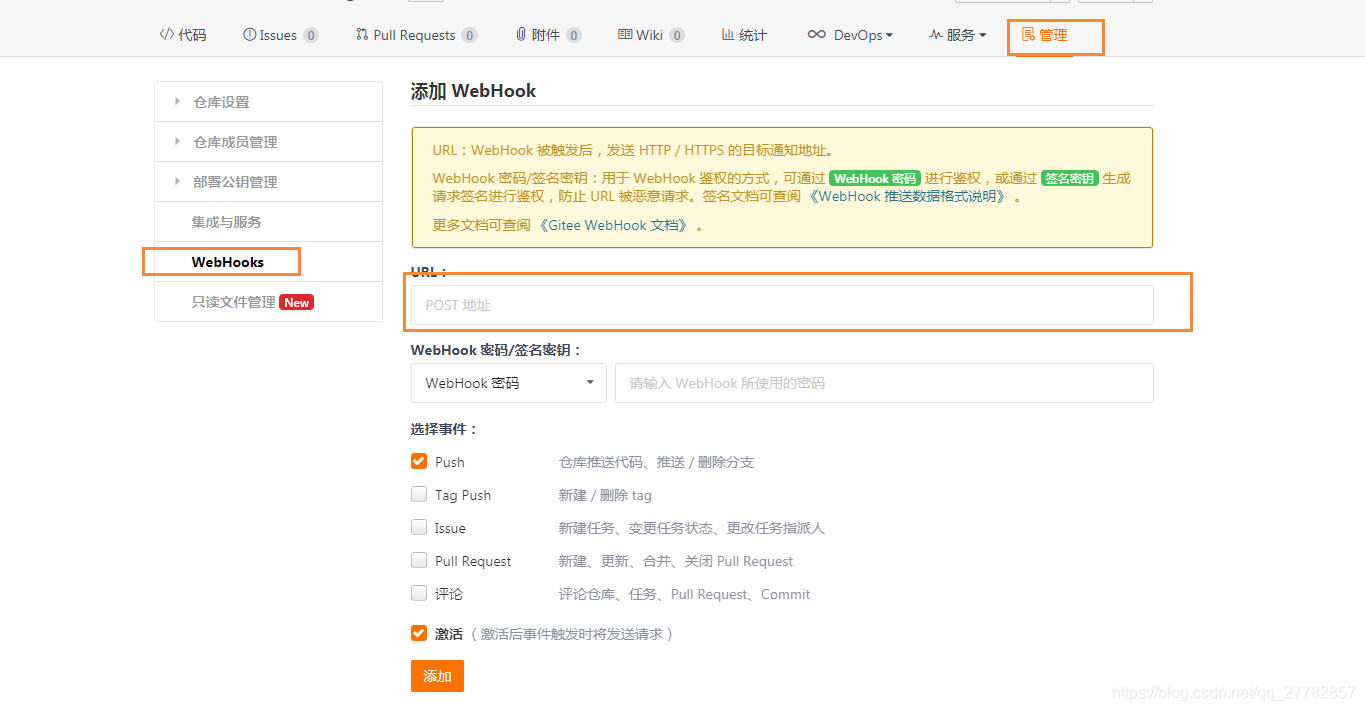Open the Gitee WebHook 文档 link
Viewport: 1365px width, 711px height.
(x=615, y=226)
